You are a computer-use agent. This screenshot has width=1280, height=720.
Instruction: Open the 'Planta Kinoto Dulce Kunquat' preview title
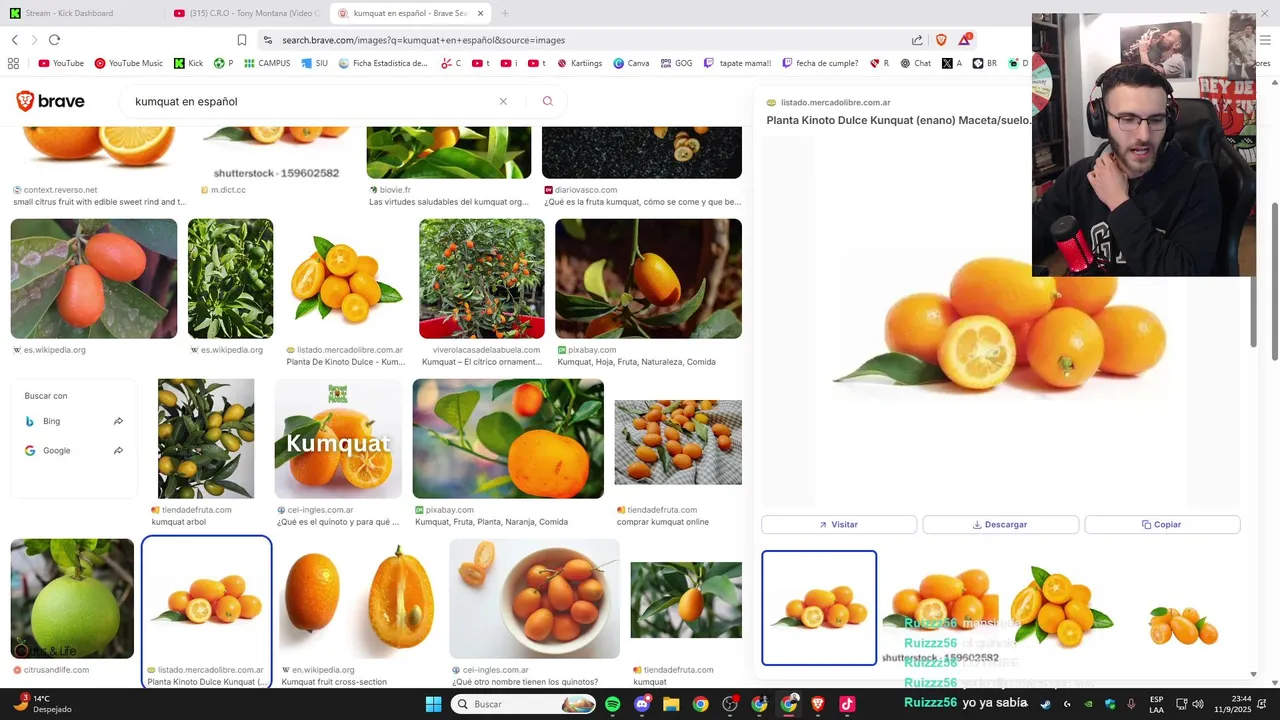[x=898, y=120]
